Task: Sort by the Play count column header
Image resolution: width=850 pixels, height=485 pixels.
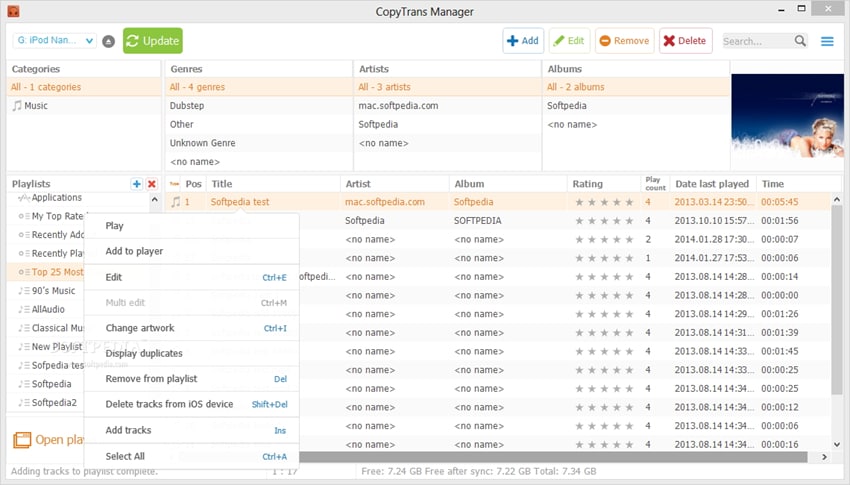Action: click(x=655, y=184)
